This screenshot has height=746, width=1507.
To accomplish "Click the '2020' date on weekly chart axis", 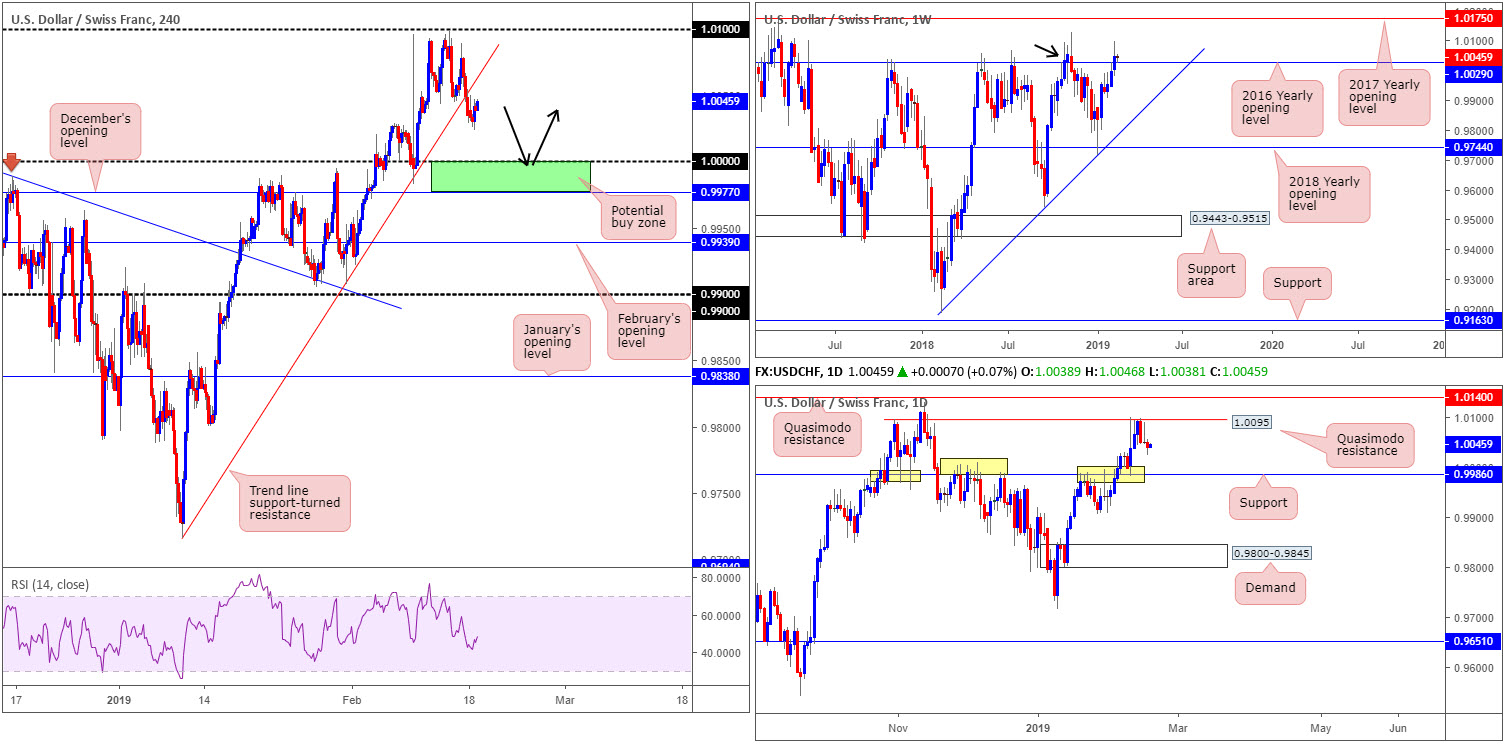I will (x=1274, y=345).
